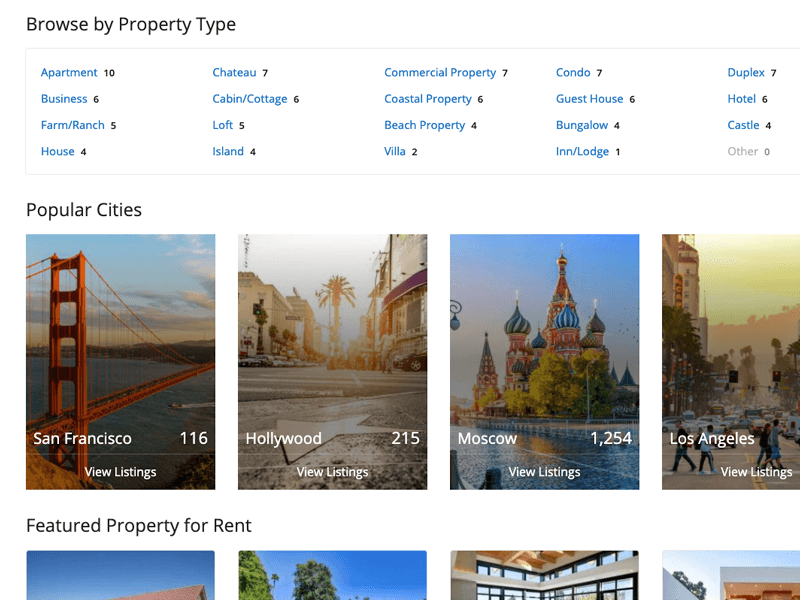
Task: Select the Coastal Property link
Action: (x=428, y=99)
